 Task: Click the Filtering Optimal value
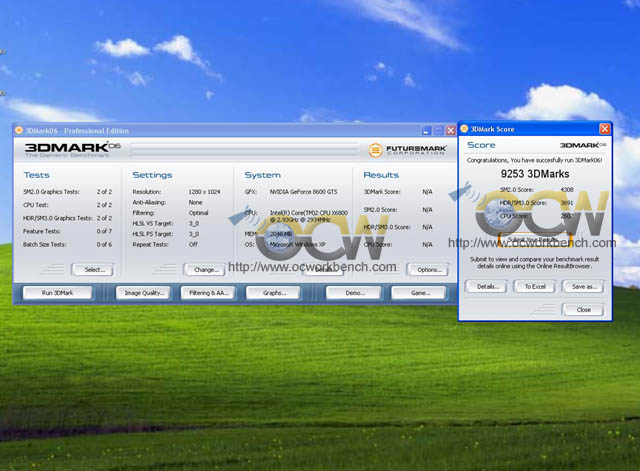click(x=198, y=213)
